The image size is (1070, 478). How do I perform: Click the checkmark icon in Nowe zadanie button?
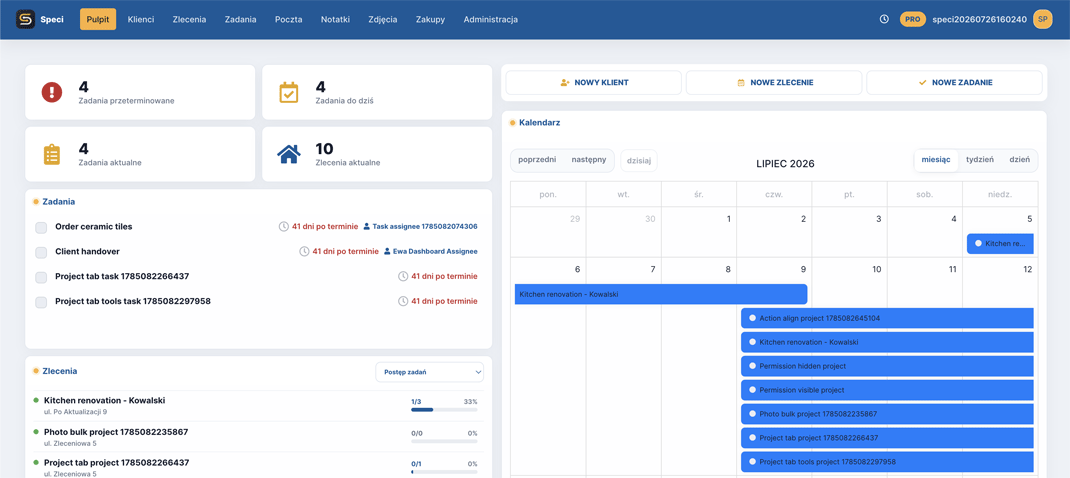923,83
